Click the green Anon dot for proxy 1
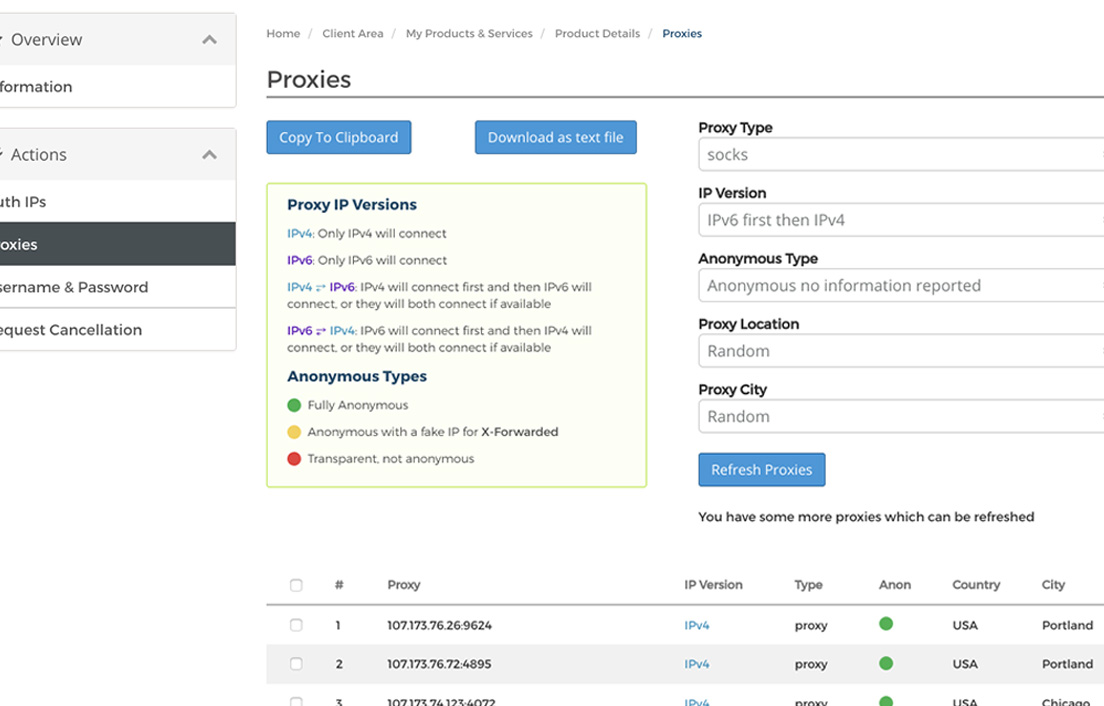 tap(885, 624)
